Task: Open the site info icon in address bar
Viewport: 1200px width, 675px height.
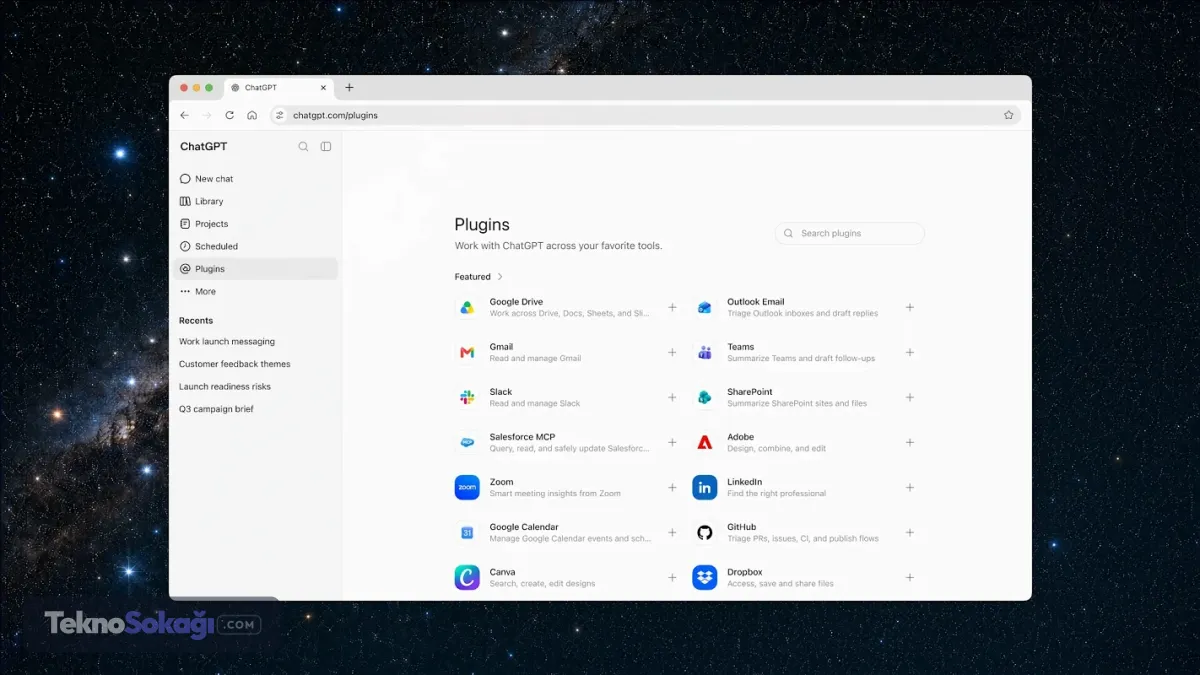Action: [x=280, y=115]
